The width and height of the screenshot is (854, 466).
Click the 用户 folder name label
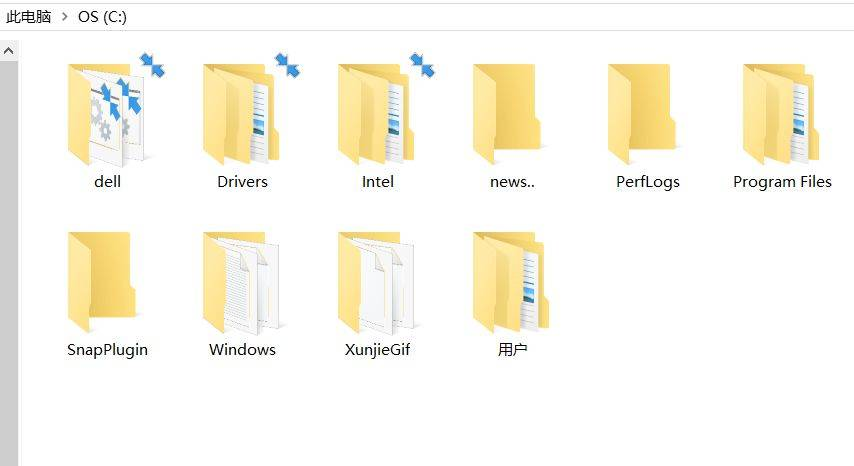pyautogui.click(x=513, y=350)
